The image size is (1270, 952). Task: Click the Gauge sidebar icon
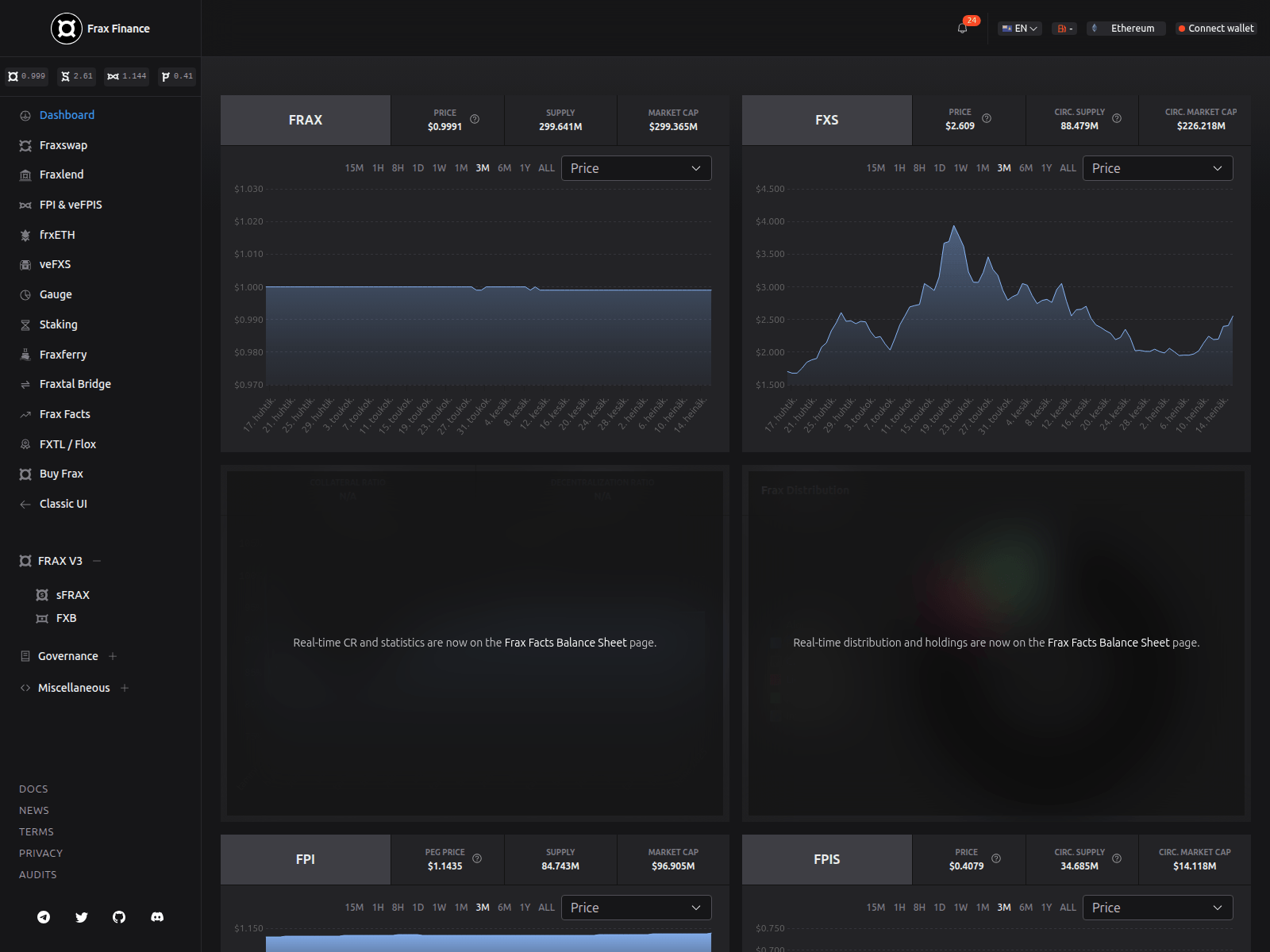(x=25, y=295)
